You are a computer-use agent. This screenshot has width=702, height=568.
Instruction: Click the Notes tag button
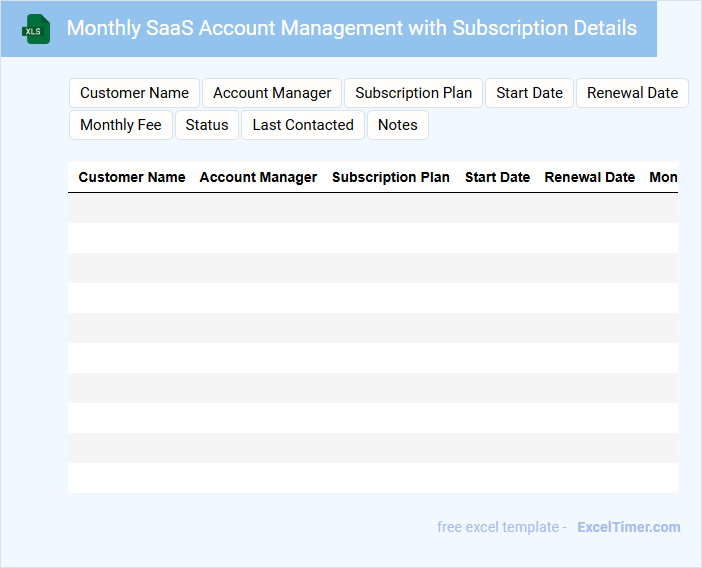(397, 125)
